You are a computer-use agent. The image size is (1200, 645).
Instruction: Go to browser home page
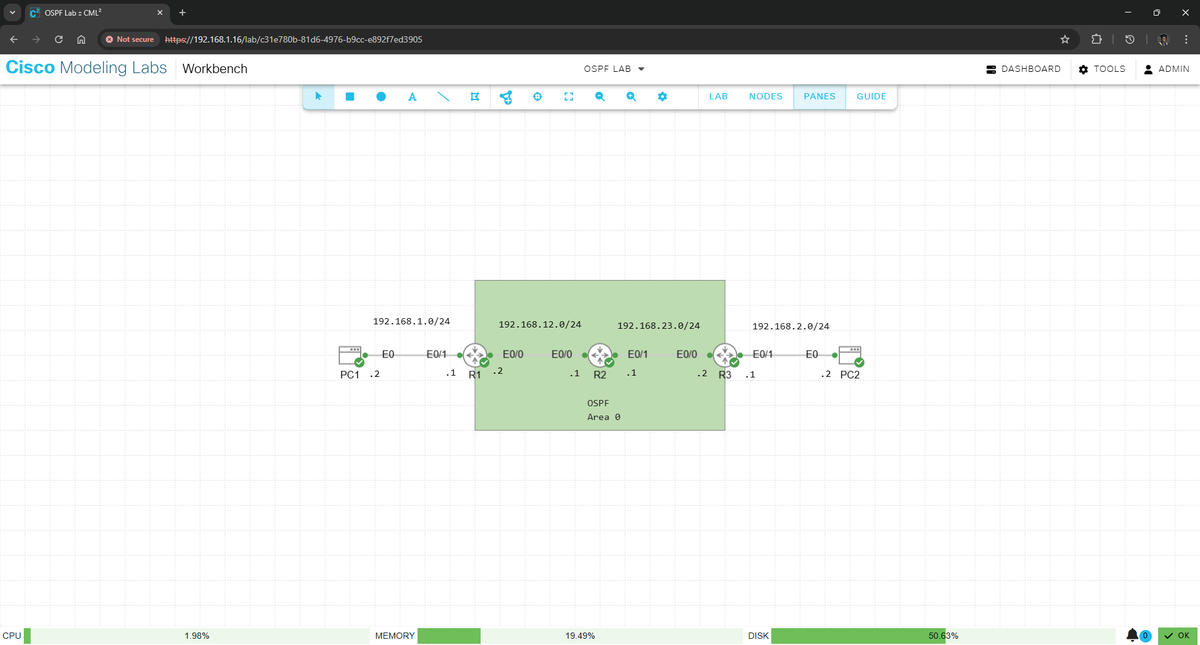coord(81,39)
